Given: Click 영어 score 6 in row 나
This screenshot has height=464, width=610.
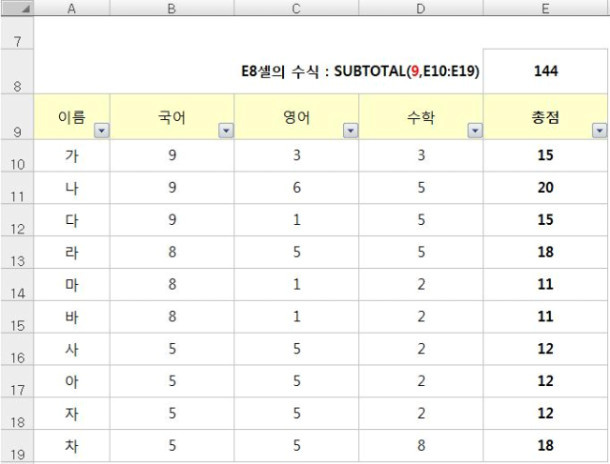Looking at the screenshot, I should (x=296, y=188).
